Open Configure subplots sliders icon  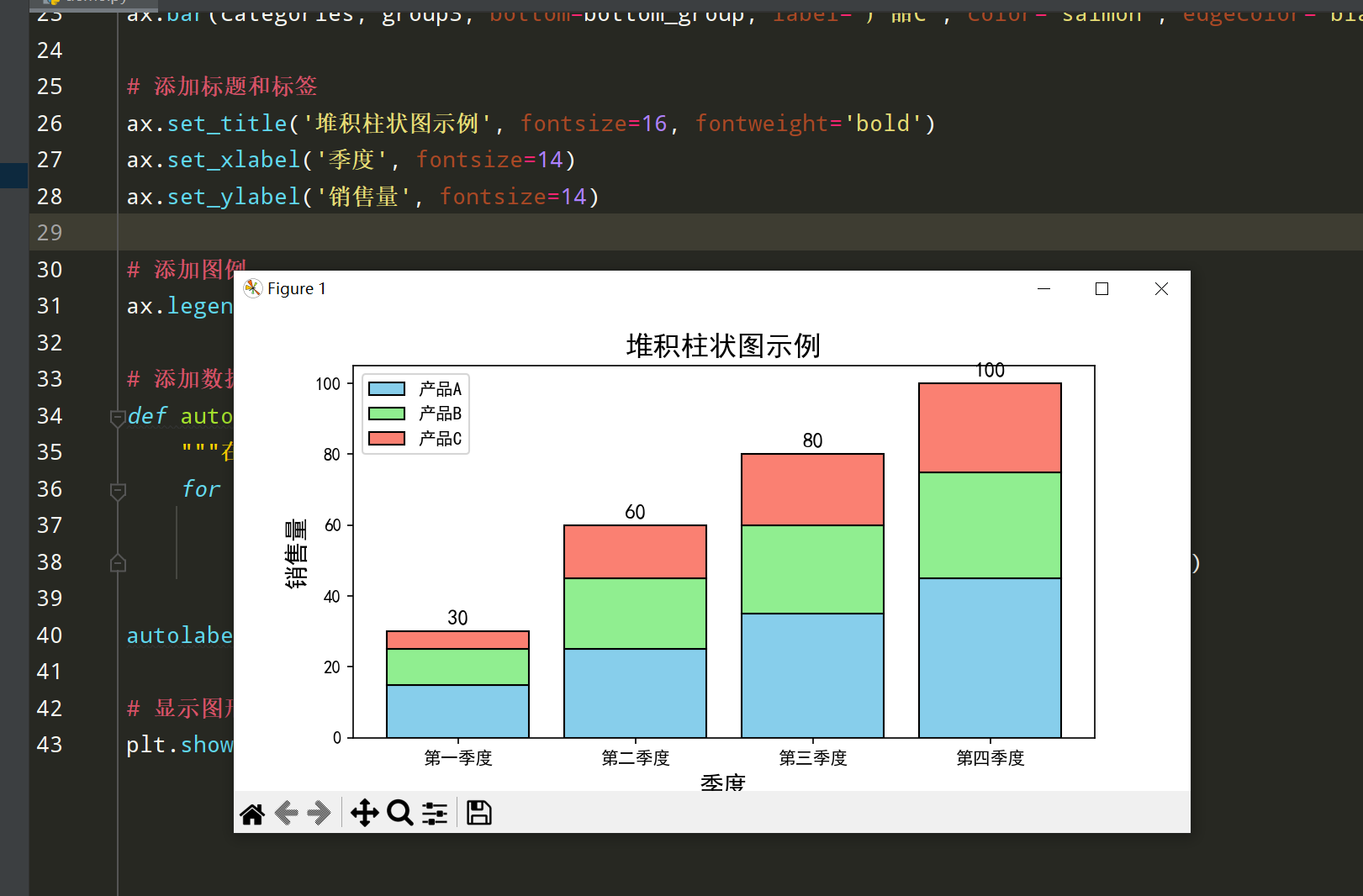coord(434,813)
